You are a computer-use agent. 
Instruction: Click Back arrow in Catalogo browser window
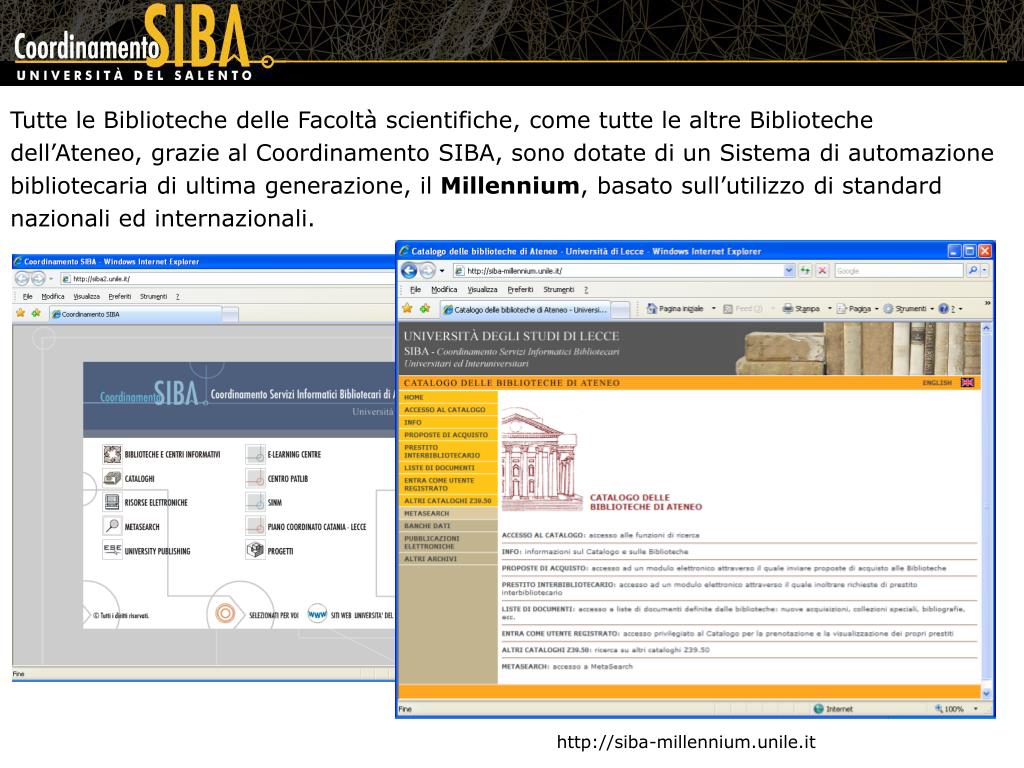(x=409, y=270)
